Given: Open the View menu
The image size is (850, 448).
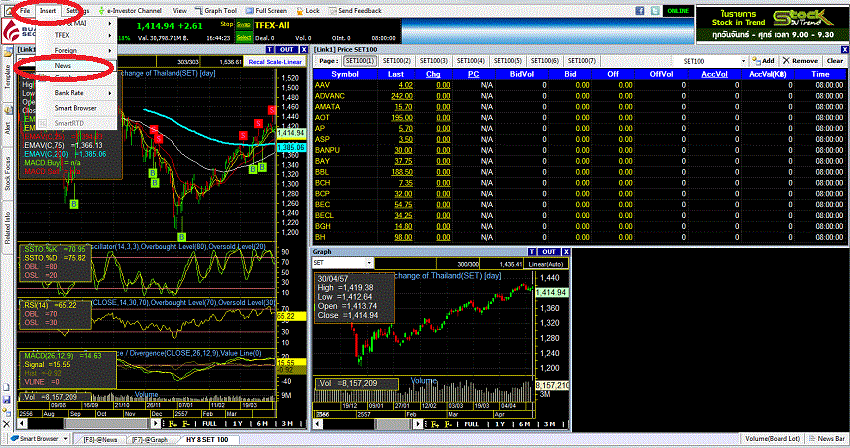Looking at the screenshot, I should coord(179,10).
